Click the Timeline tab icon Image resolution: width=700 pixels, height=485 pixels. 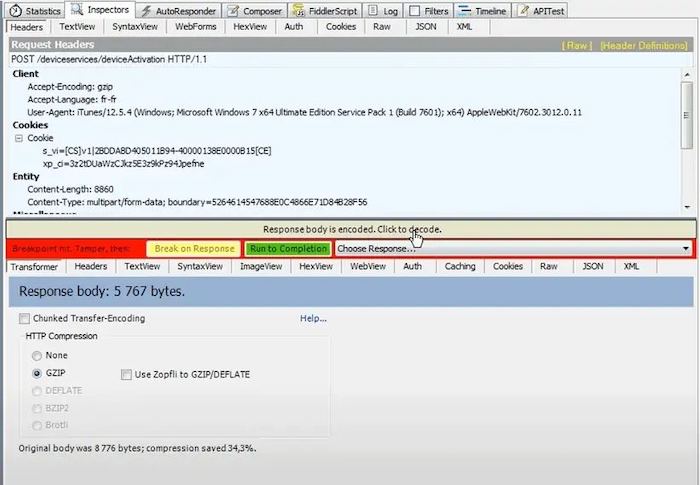pos(465,10)
